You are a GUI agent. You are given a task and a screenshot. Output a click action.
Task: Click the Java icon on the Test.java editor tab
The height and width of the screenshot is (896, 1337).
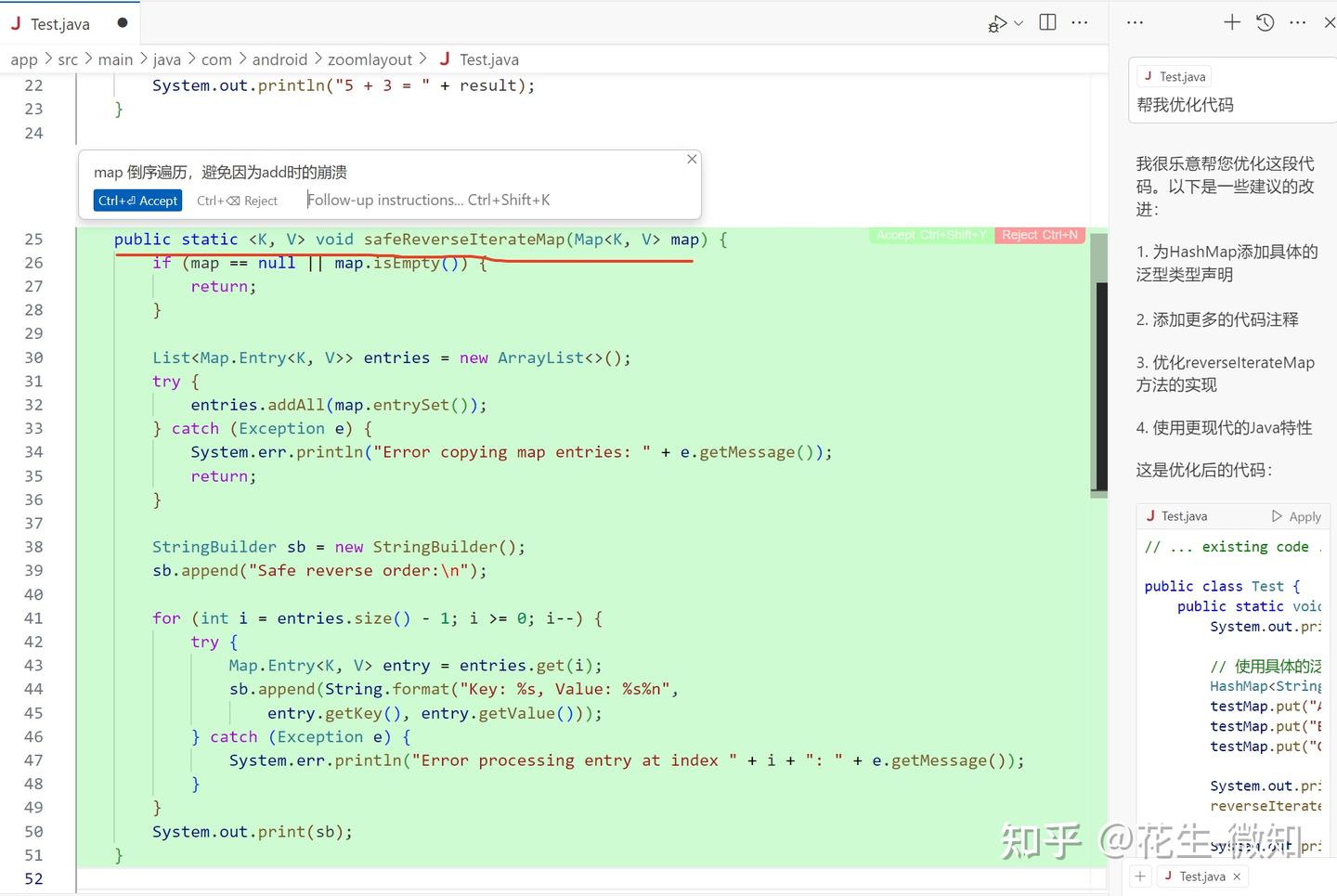(16, 23)
